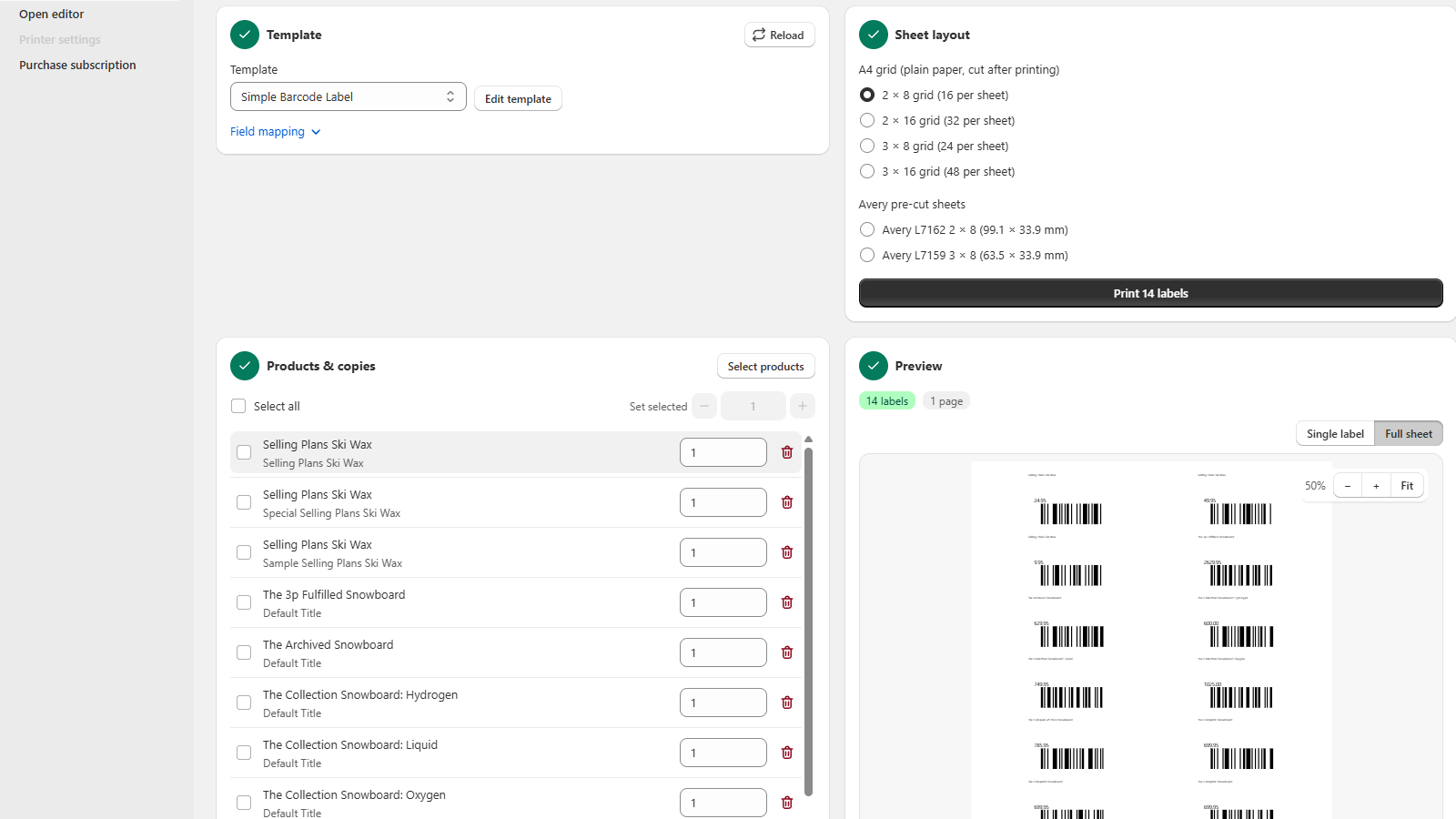Open the Select products picker
The width and height of the screenshot is (1456, 819).
click(x=766, y=366)
